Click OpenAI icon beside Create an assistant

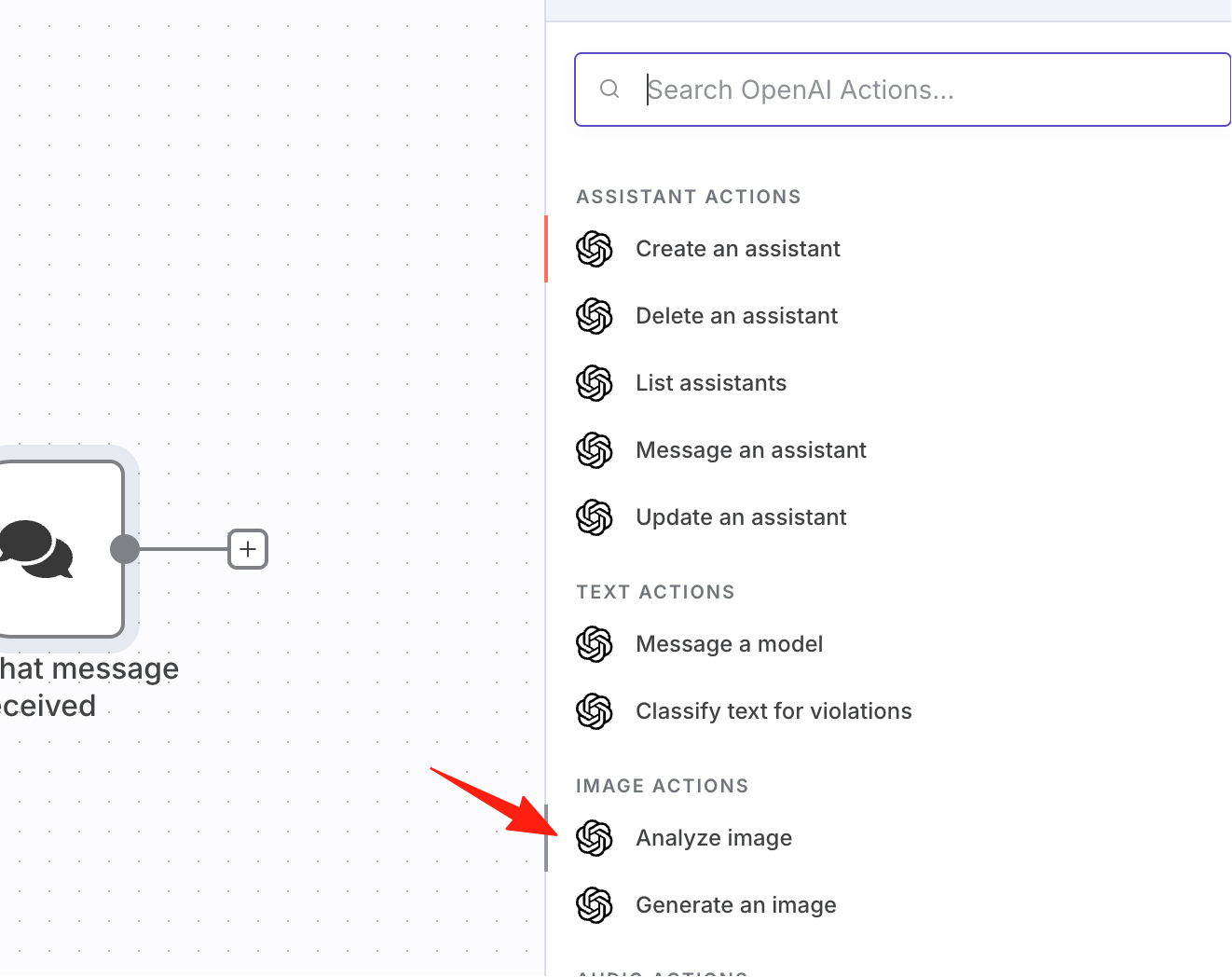(x=595, y=249)
